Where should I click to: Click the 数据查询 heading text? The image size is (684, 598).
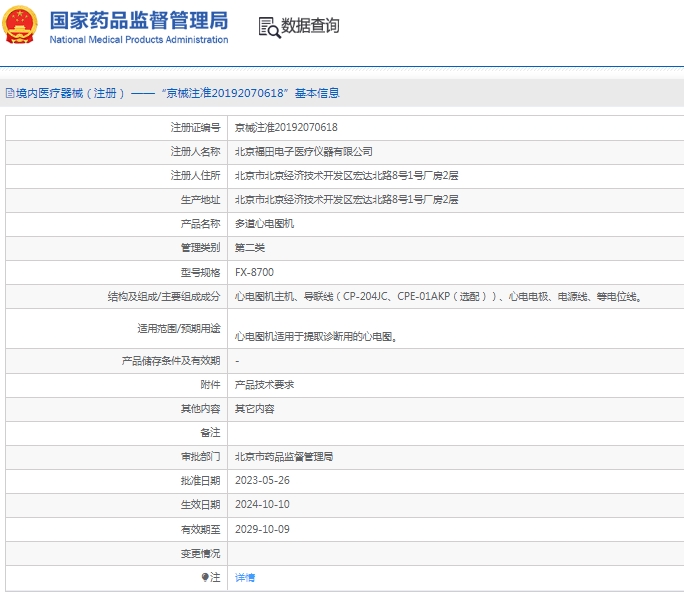point(310,26)
